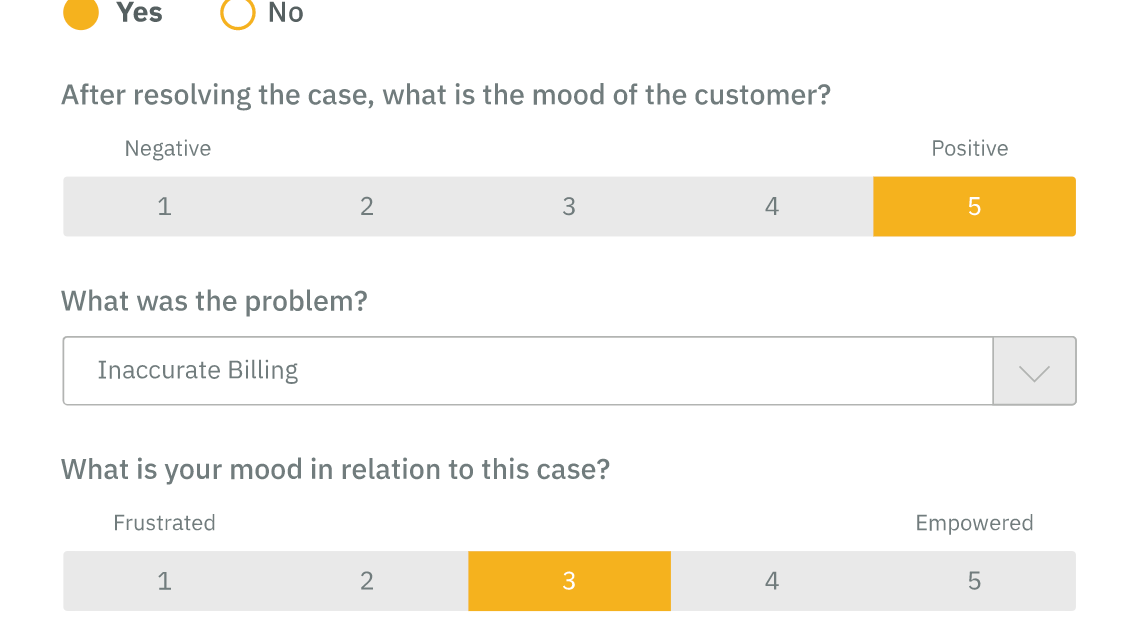The width and height of the screenshot is (1132, 637).
Task: Click the Negative scale label
Action: (x=168, y=149)
